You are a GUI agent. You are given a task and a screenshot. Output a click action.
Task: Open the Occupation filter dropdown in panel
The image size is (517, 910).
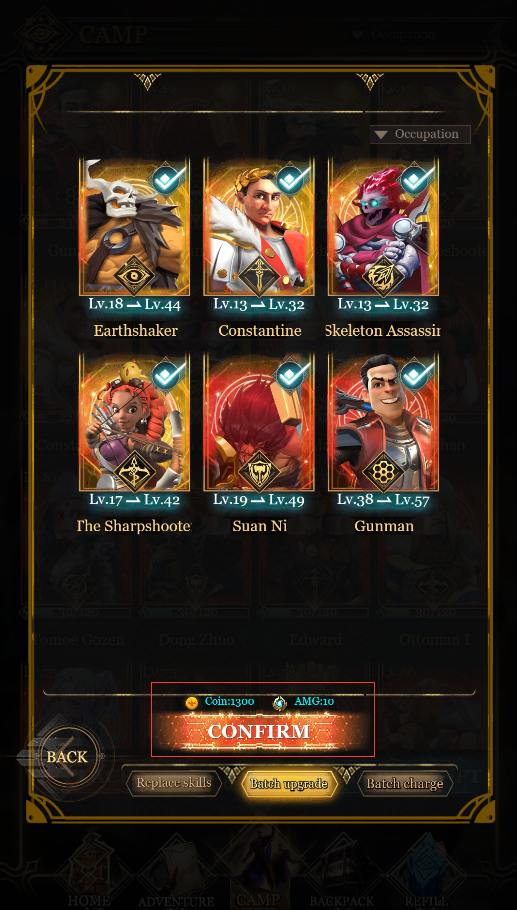(x=420, y=134)
